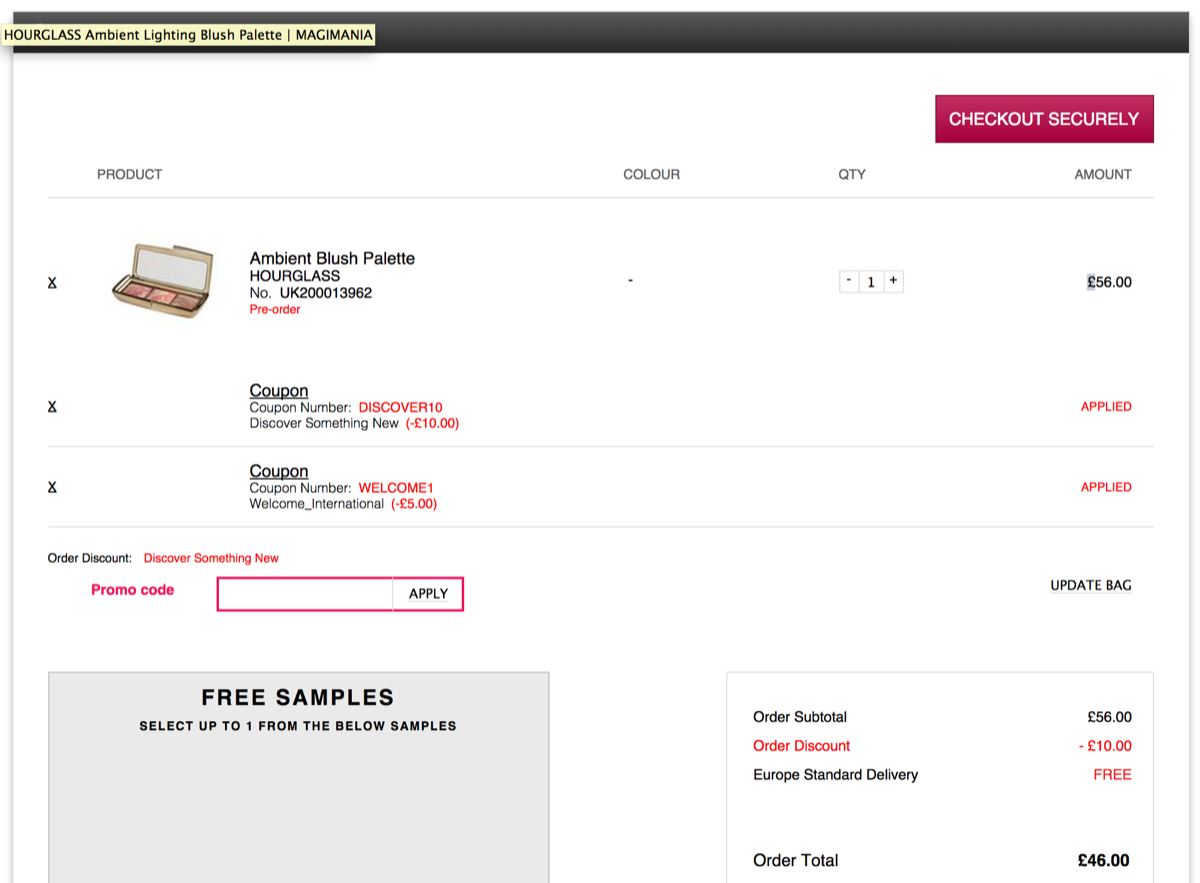
Task: Click the AMOUNT column header
Action: [1103, 174]
